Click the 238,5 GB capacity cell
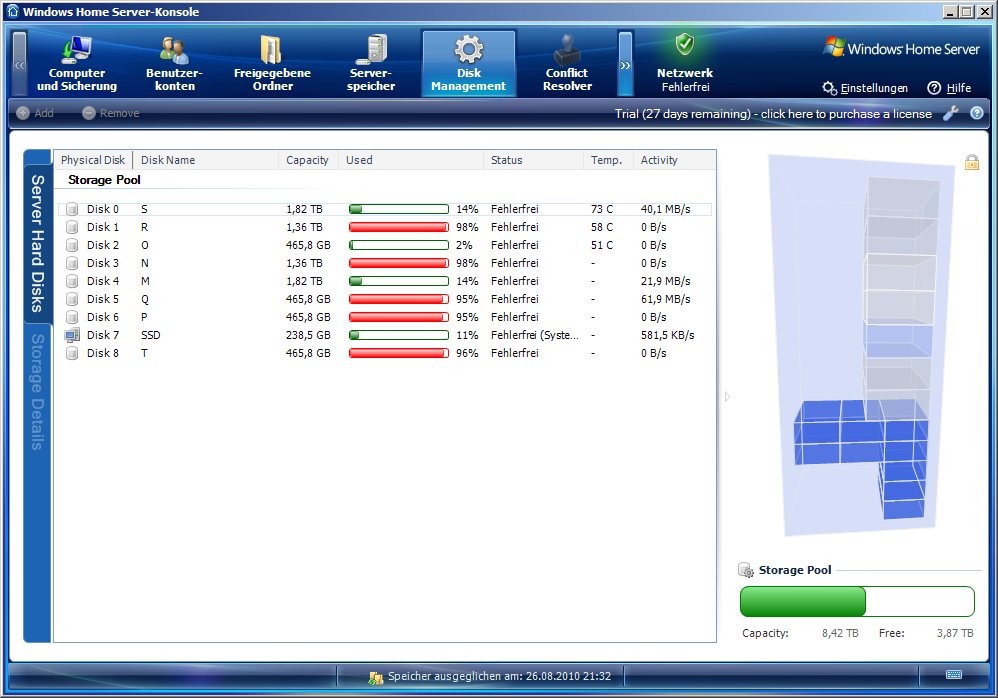 pyautogui.click(x=308, y=335)
